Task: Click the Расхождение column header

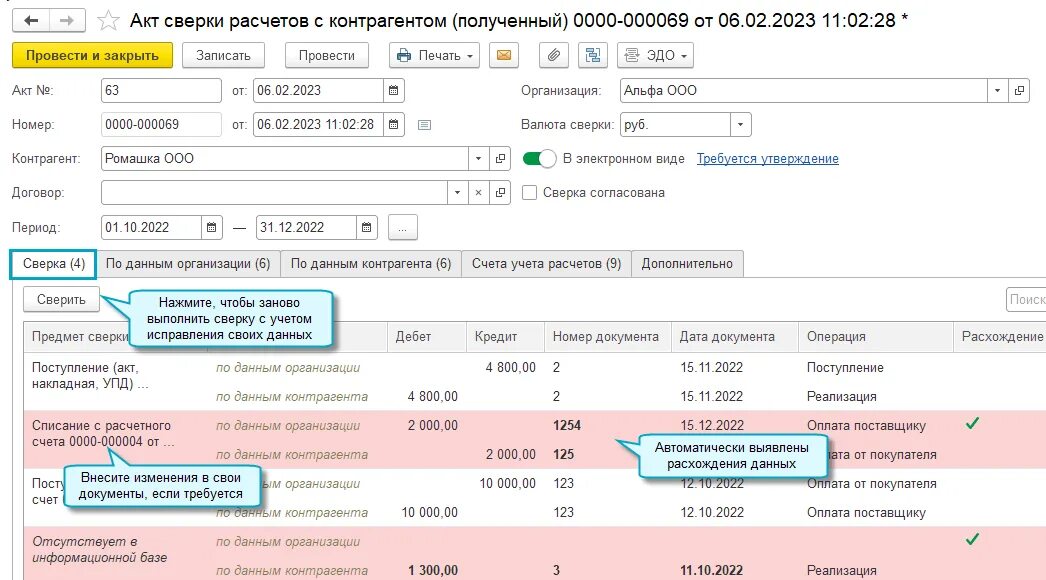Action: (x=1000, y=336)
